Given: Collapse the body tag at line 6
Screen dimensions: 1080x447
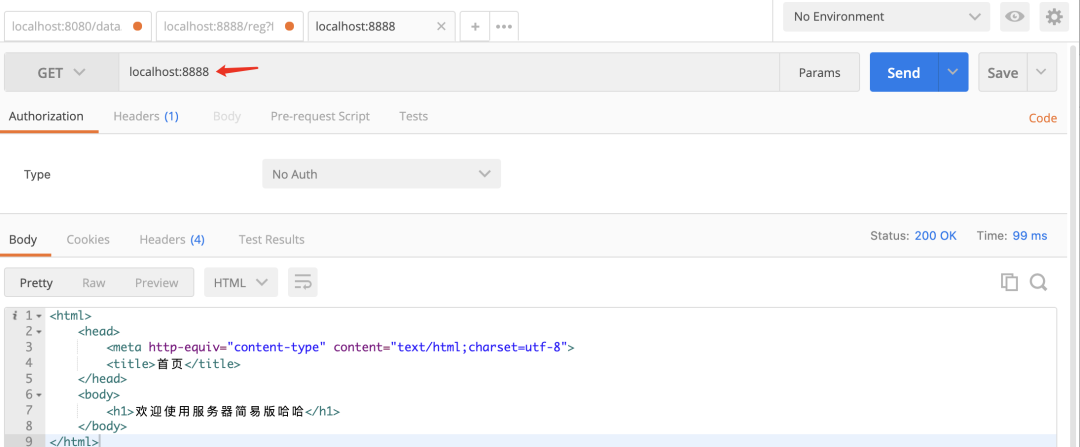Looking at the screenshot, I should [39, 395].
